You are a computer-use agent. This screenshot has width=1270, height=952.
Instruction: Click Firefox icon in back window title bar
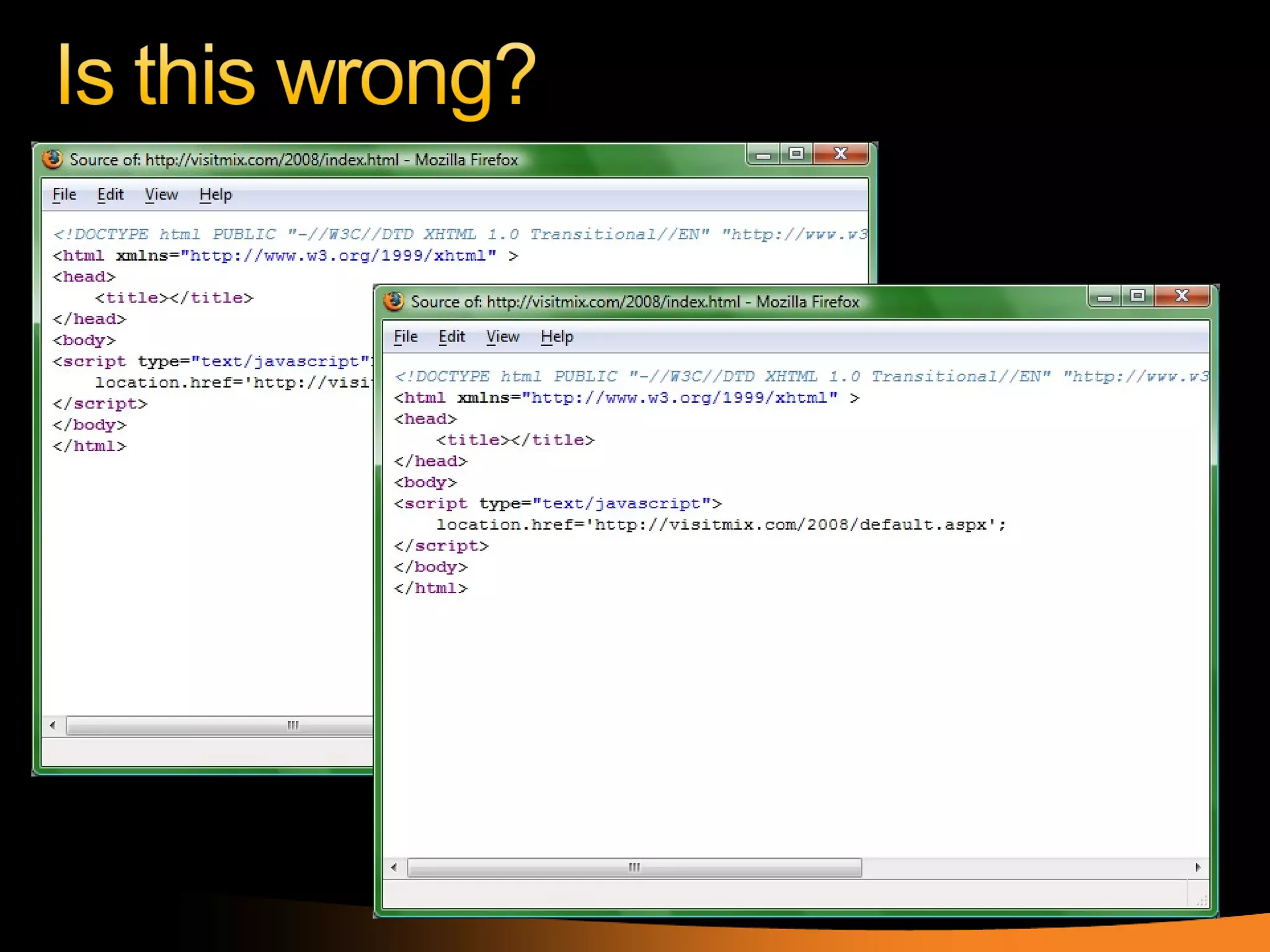[x=53, y=159]
